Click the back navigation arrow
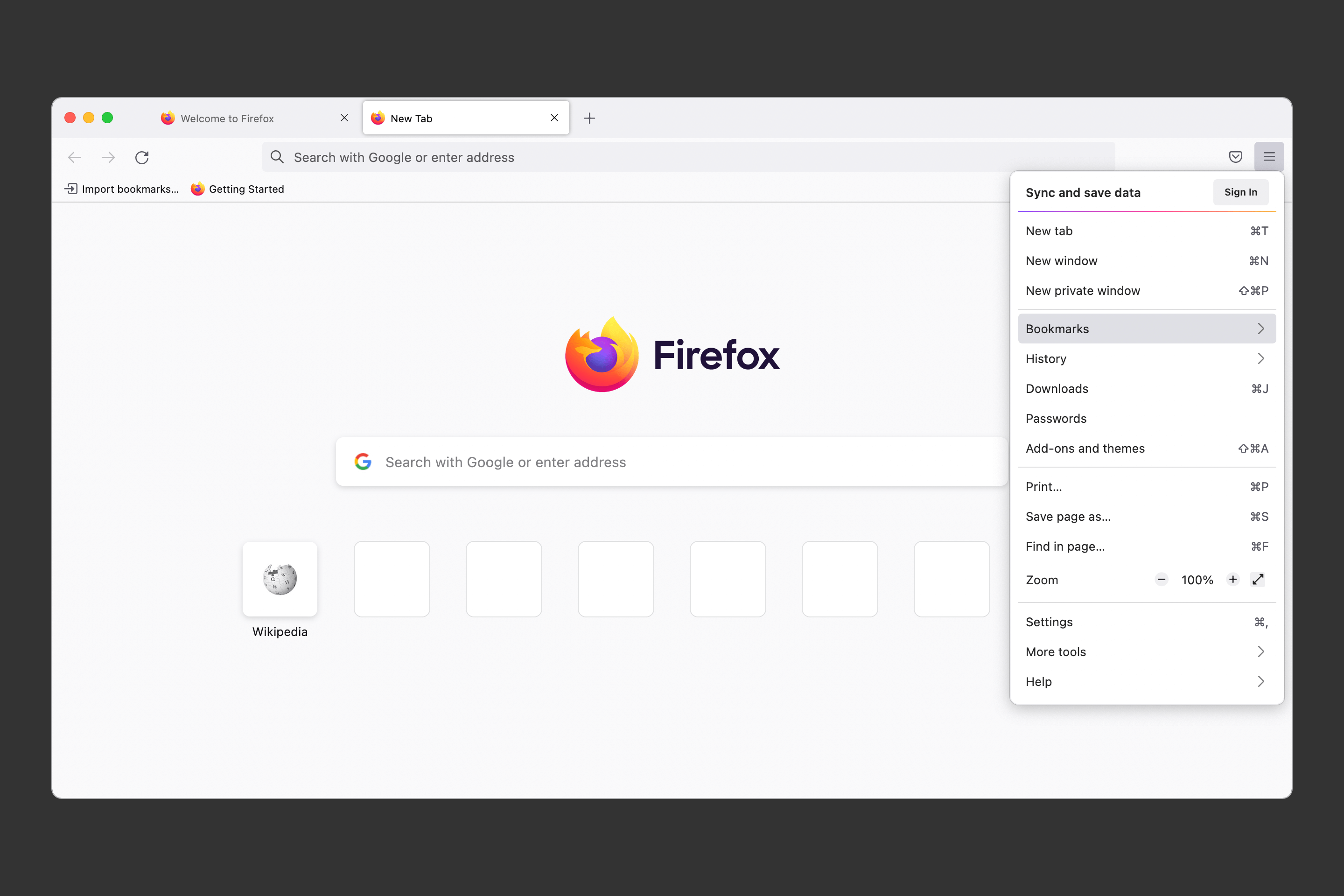This screenshot has width=1344, height=896. [75, 157]
